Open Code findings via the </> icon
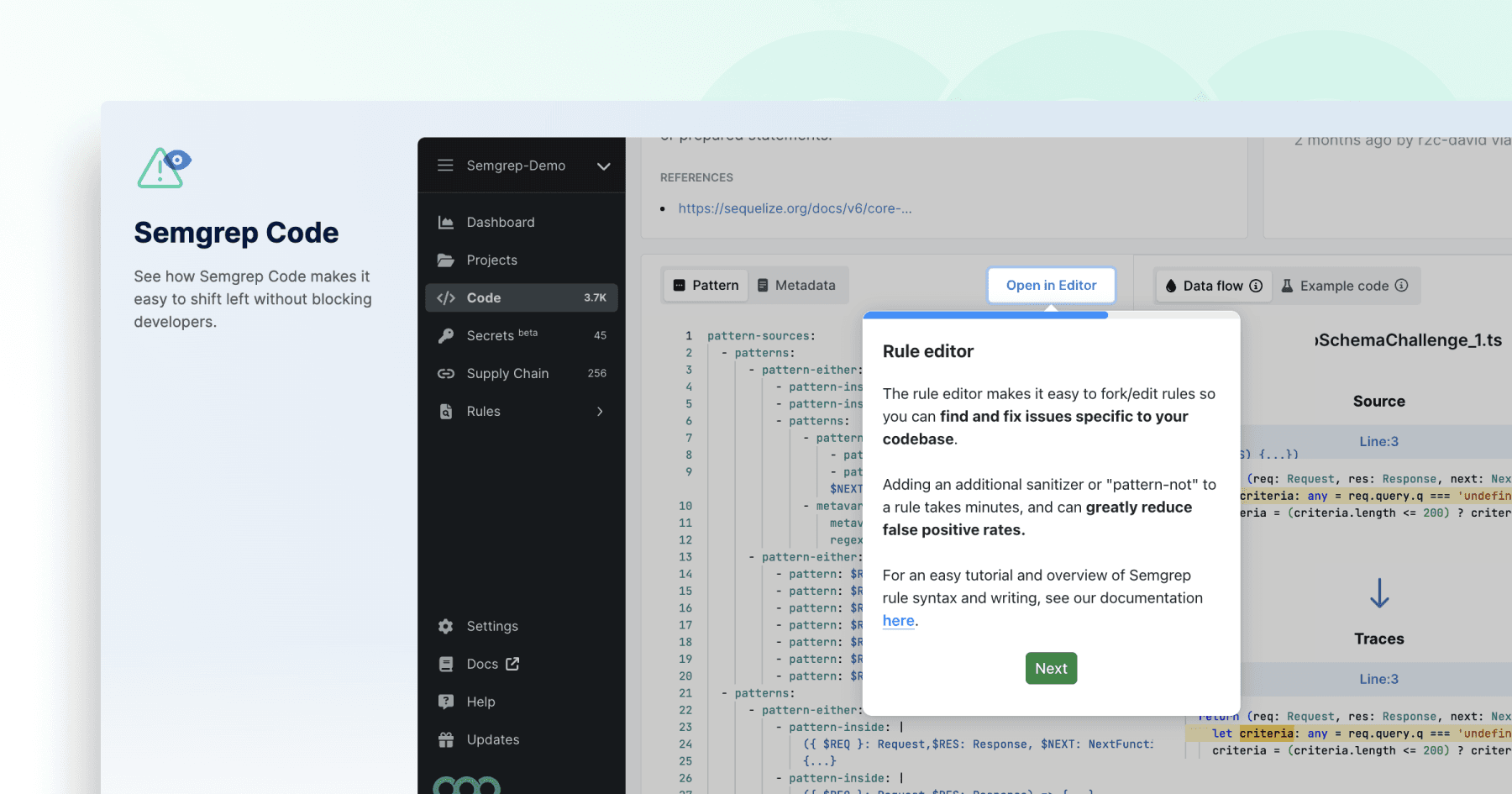The height and width of the screenshot is (794, 1512). (446, 297)
